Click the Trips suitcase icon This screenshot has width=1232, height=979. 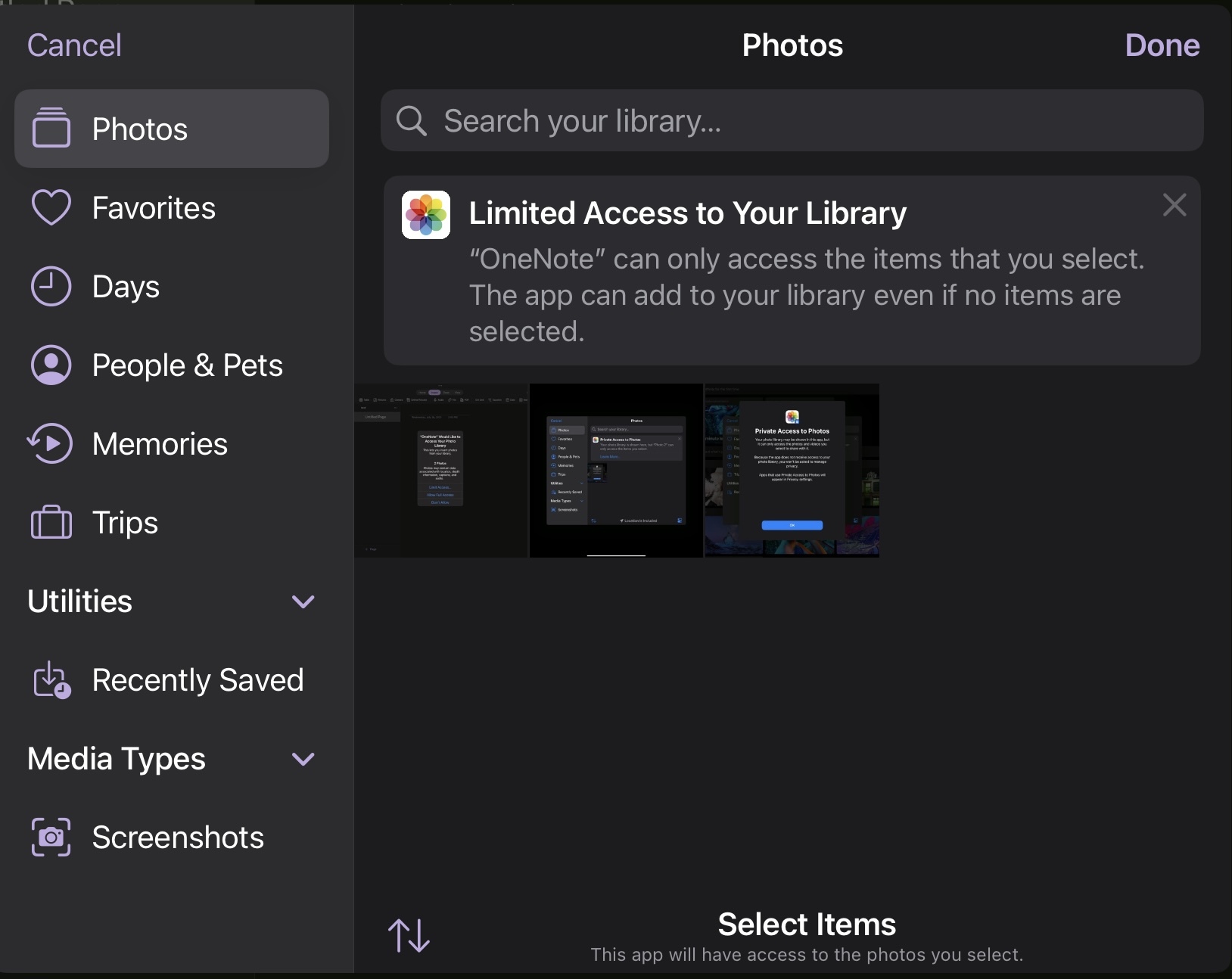(x=51, y=522)
